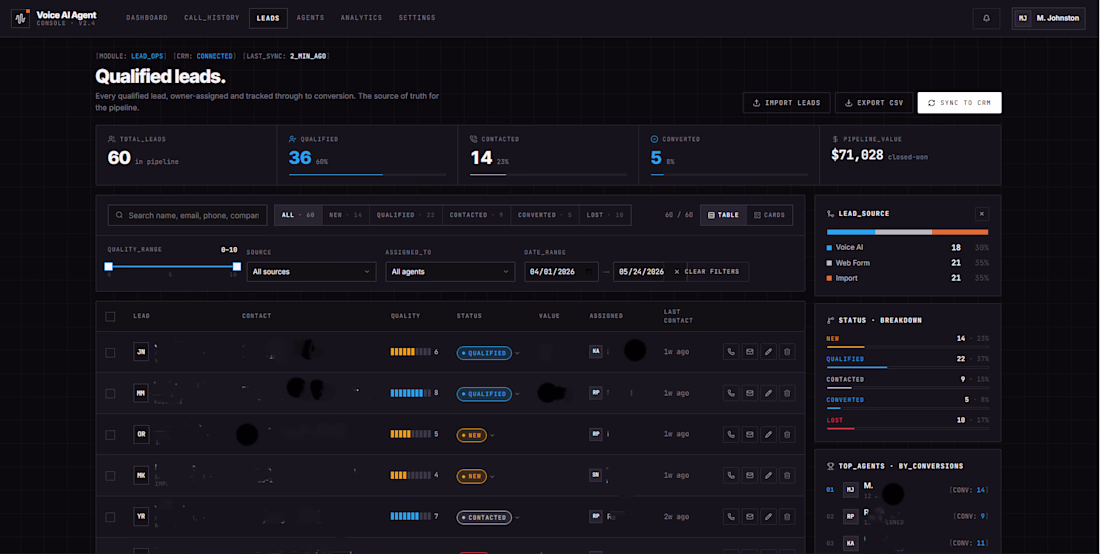Check the box for the JN lead row
Screen dimensions: 1100x554
[110, 352]
